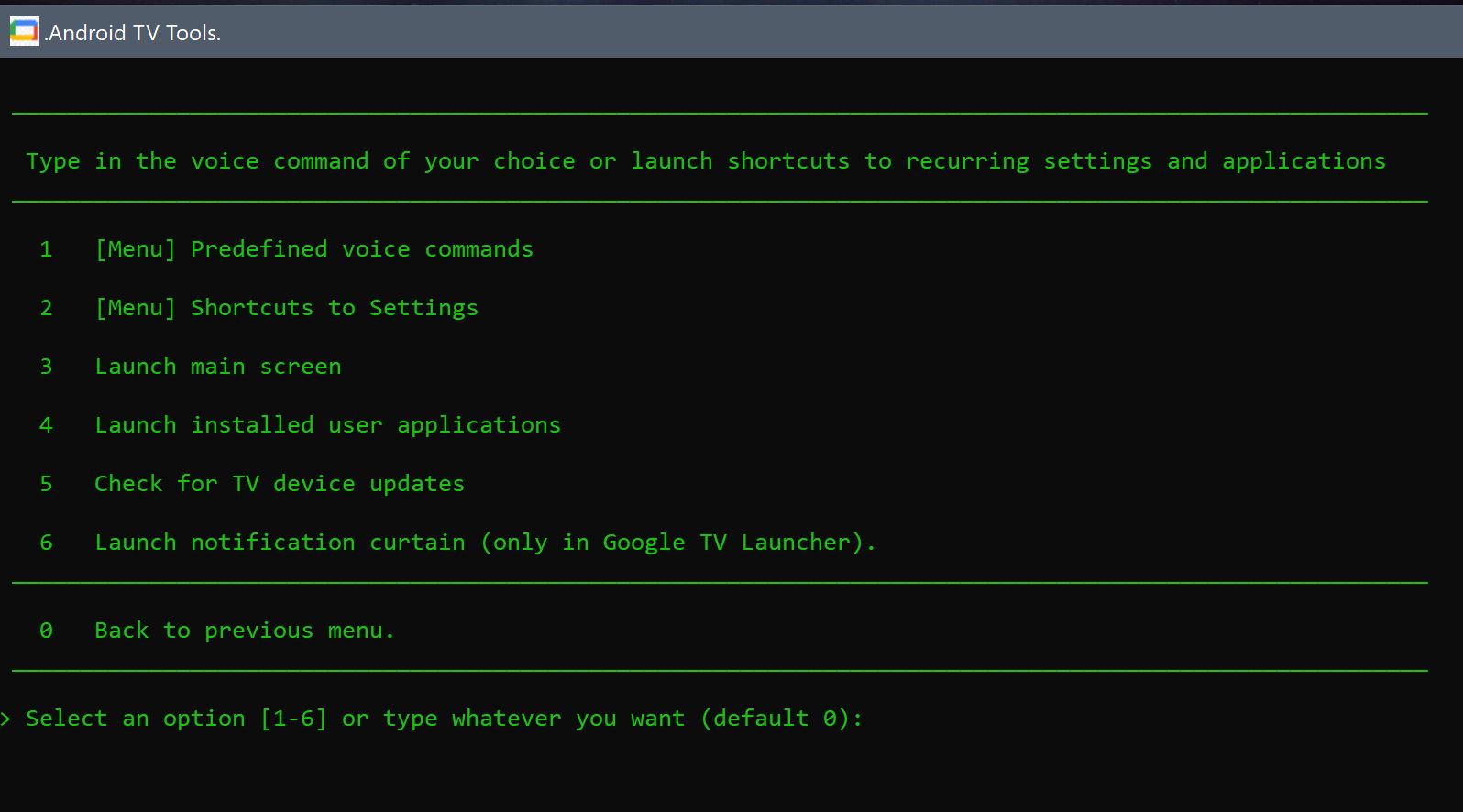
Task: Click the '.Android TV Tools.' window title
Action: click(x=134, y=33)
